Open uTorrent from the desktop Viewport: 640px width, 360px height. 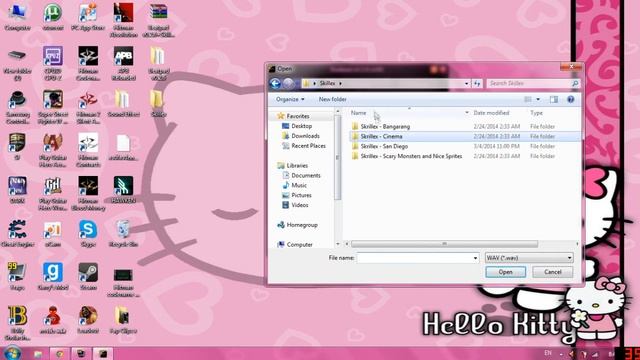click(x=53, y=18)
